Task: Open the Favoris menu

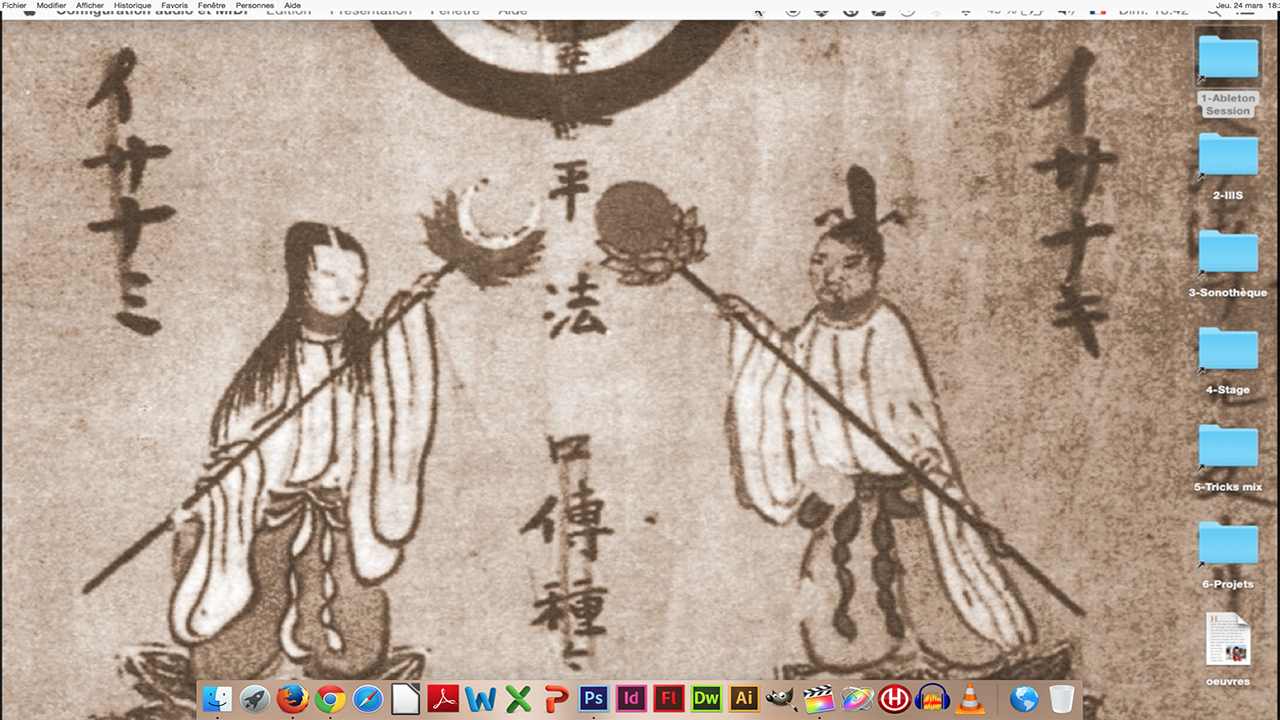Action: click(x=175, y=5)
